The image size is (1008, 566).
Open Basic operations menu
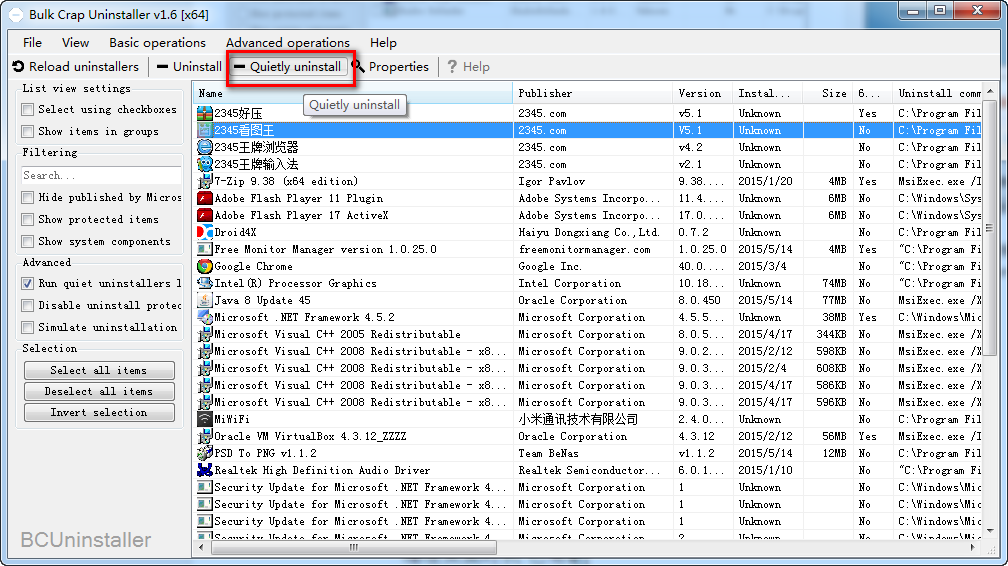coord(158,42)
